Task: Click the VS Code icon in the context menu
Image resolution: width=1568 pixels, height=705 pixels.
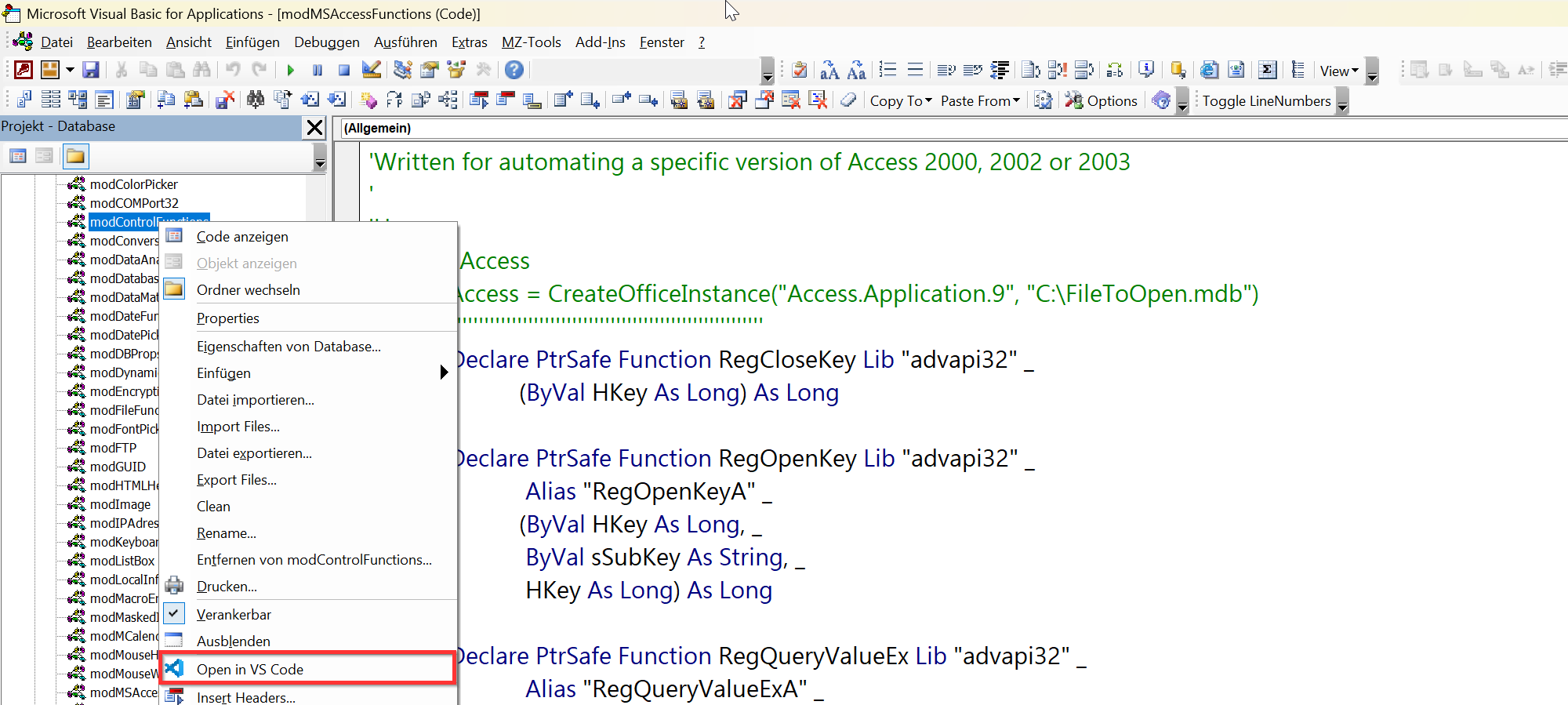Action: pyautogui.click(x=174, y=668)
